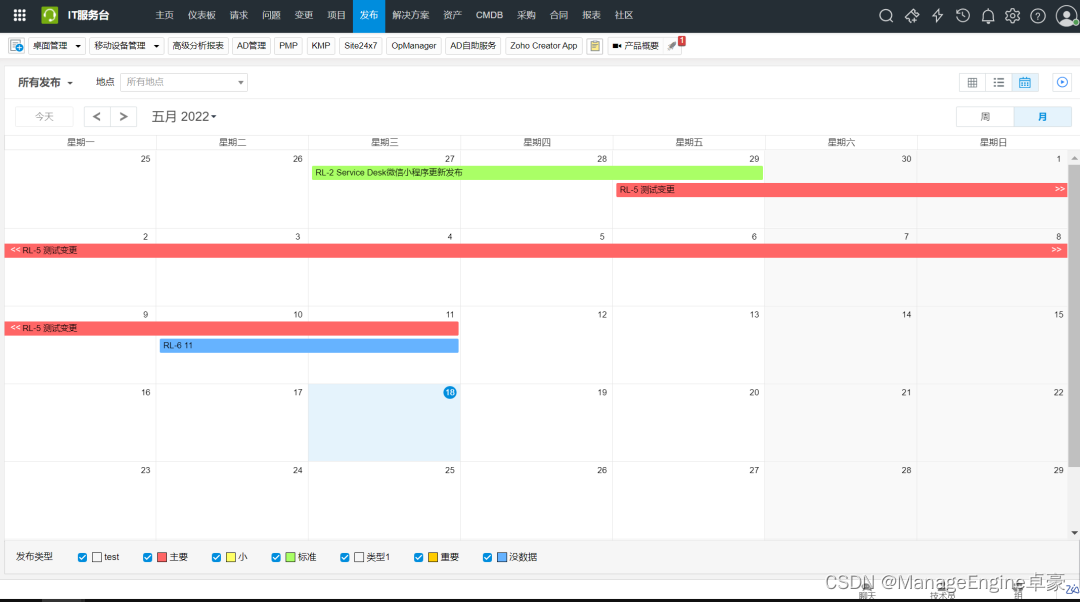This screenshot has height=602, width=1080.
Task: Open the notifications bell icon
Action: 988,15
